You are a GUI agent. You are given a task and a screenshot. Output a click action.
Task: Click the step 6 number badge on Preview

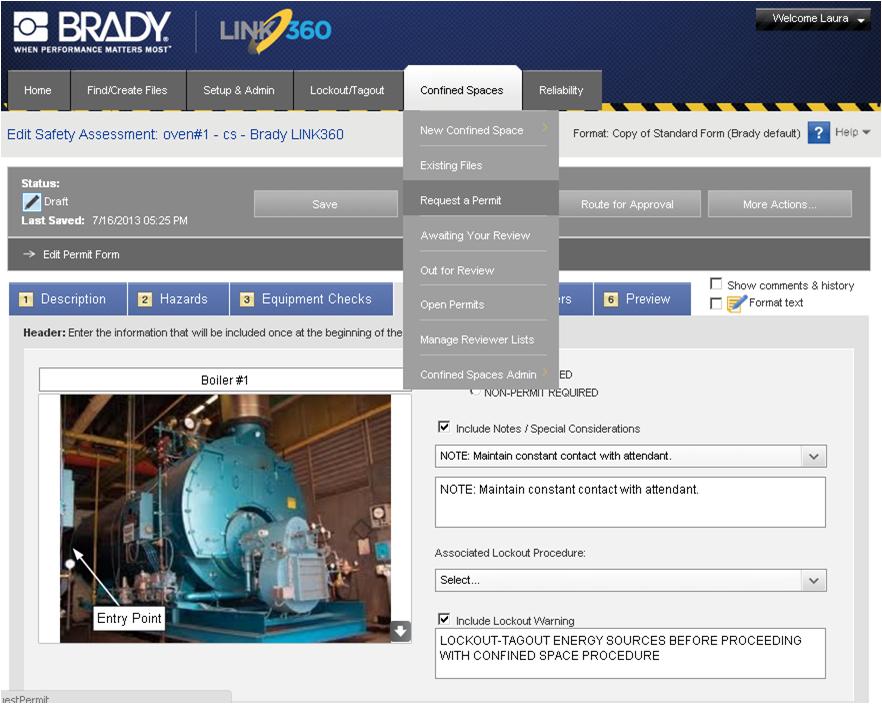(x=611, y=299)
